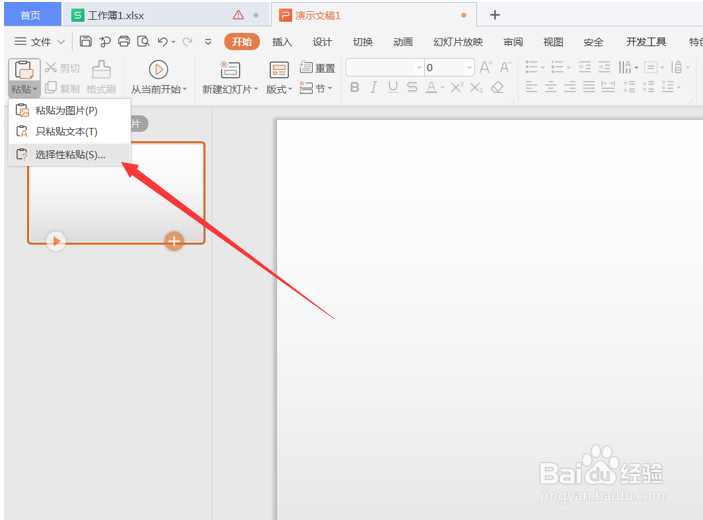The width and height of the screenshot is (703, 520).
Task: Click the bullet list icon
Action: click(x=532, y=68)
